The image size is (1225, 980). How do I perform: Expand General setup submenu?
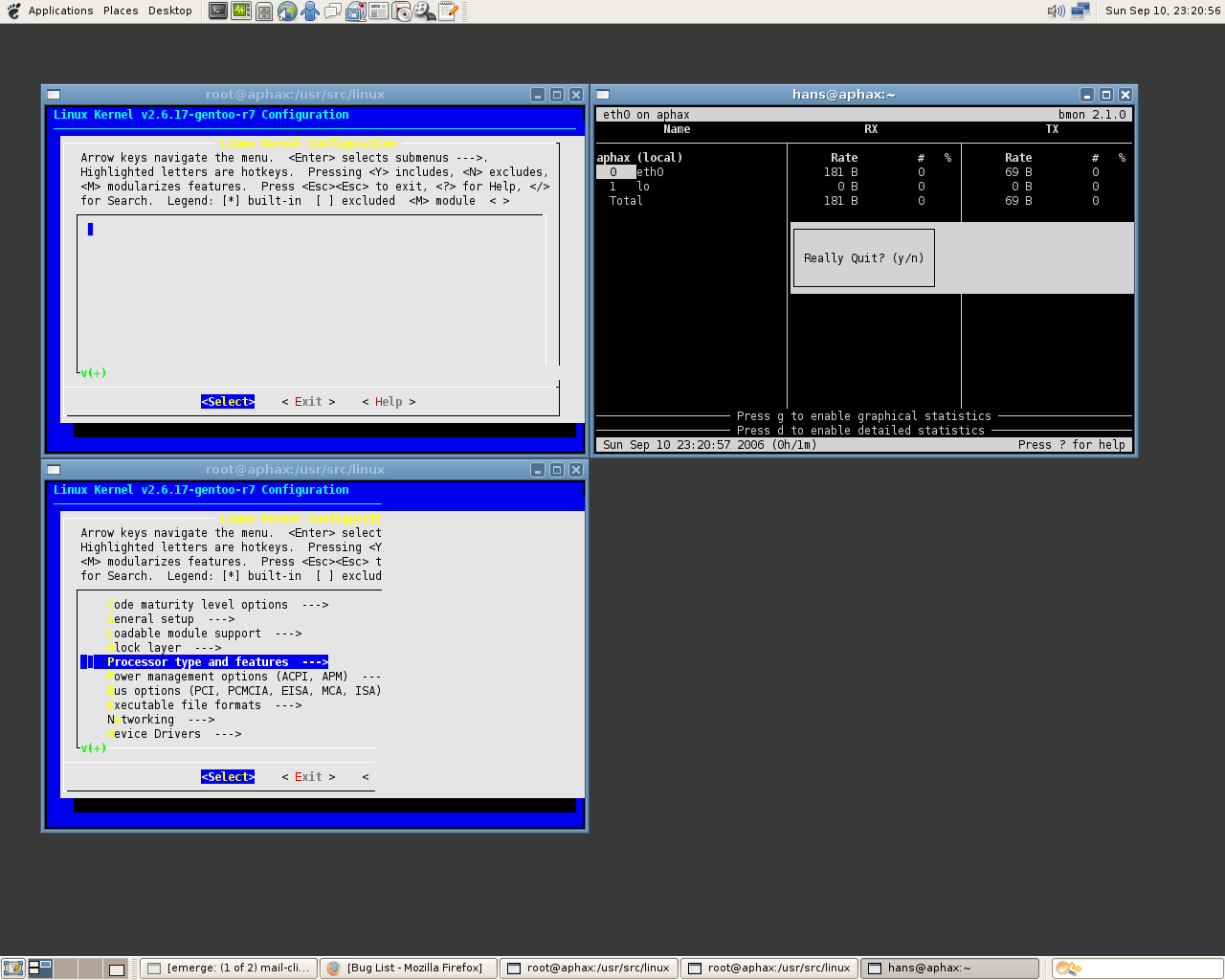[171, 619]
